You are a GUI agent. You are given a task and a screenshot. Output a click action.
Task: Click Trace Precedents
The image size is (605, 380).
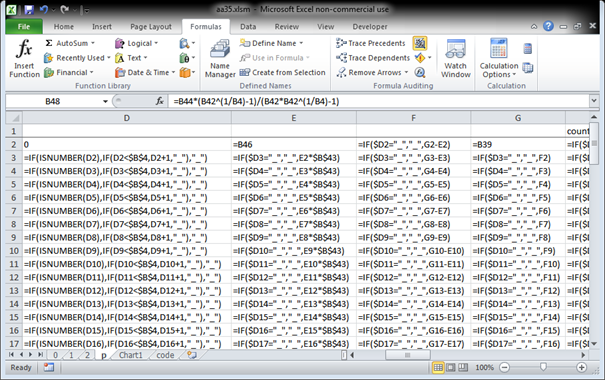(x=371, y=43)
